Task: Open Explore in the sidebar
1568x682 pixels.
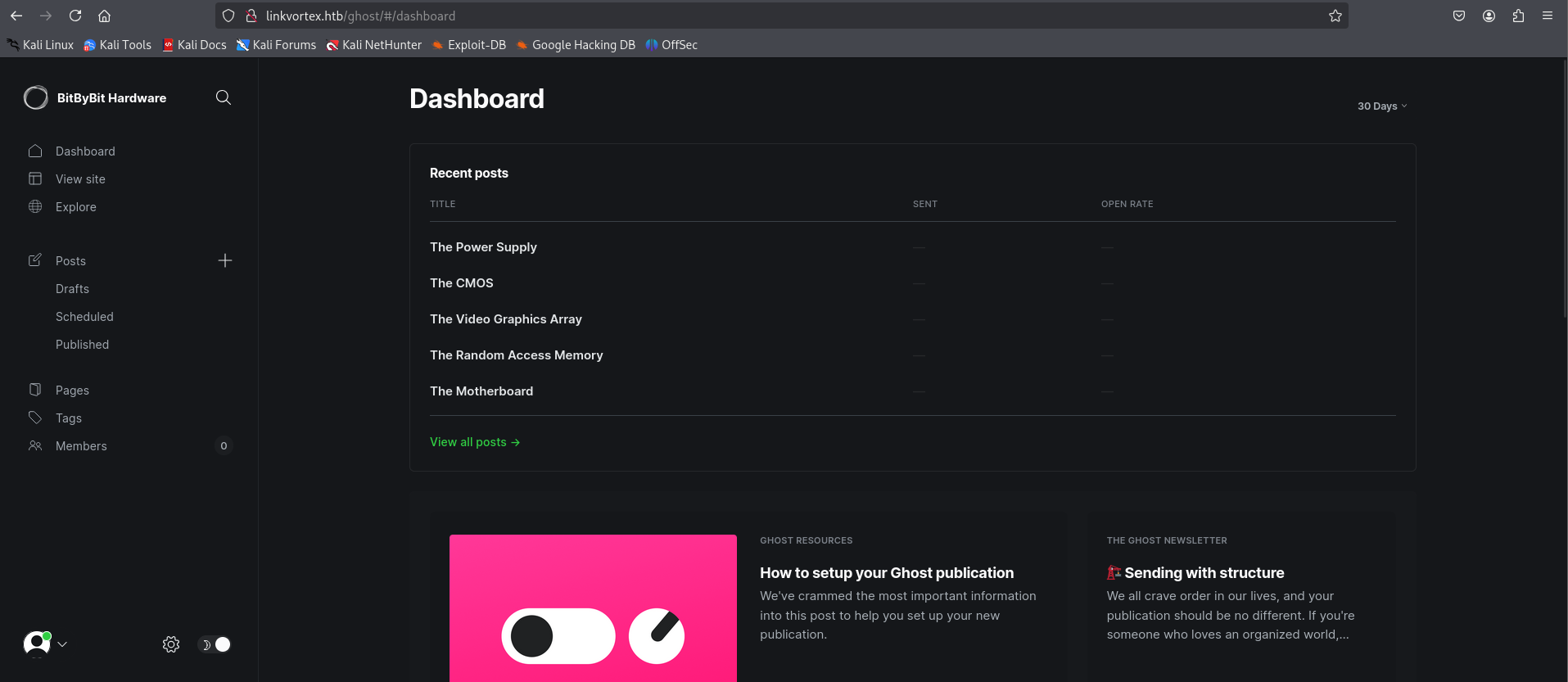Action: coord(76,207)
